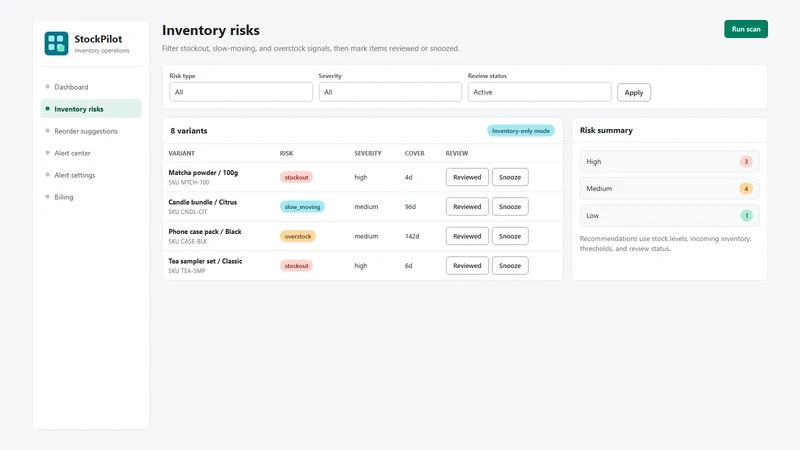
Task: Snooze Phone case pack / Black alert
Action: pos(510,236)
